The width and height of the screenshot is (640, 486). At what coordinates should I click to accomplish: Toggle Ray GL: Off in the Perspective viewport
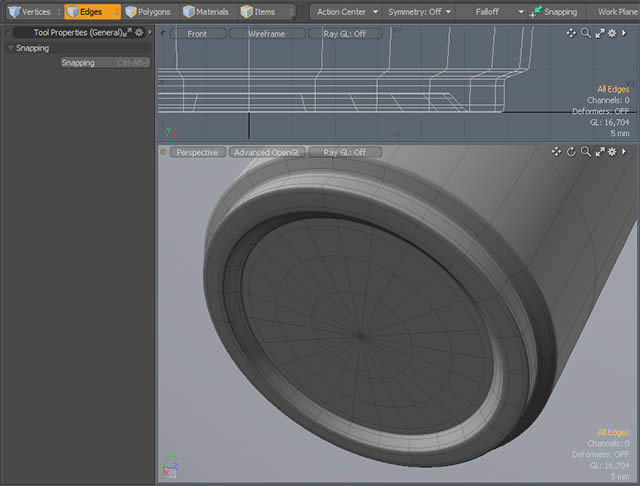[345, 152]
